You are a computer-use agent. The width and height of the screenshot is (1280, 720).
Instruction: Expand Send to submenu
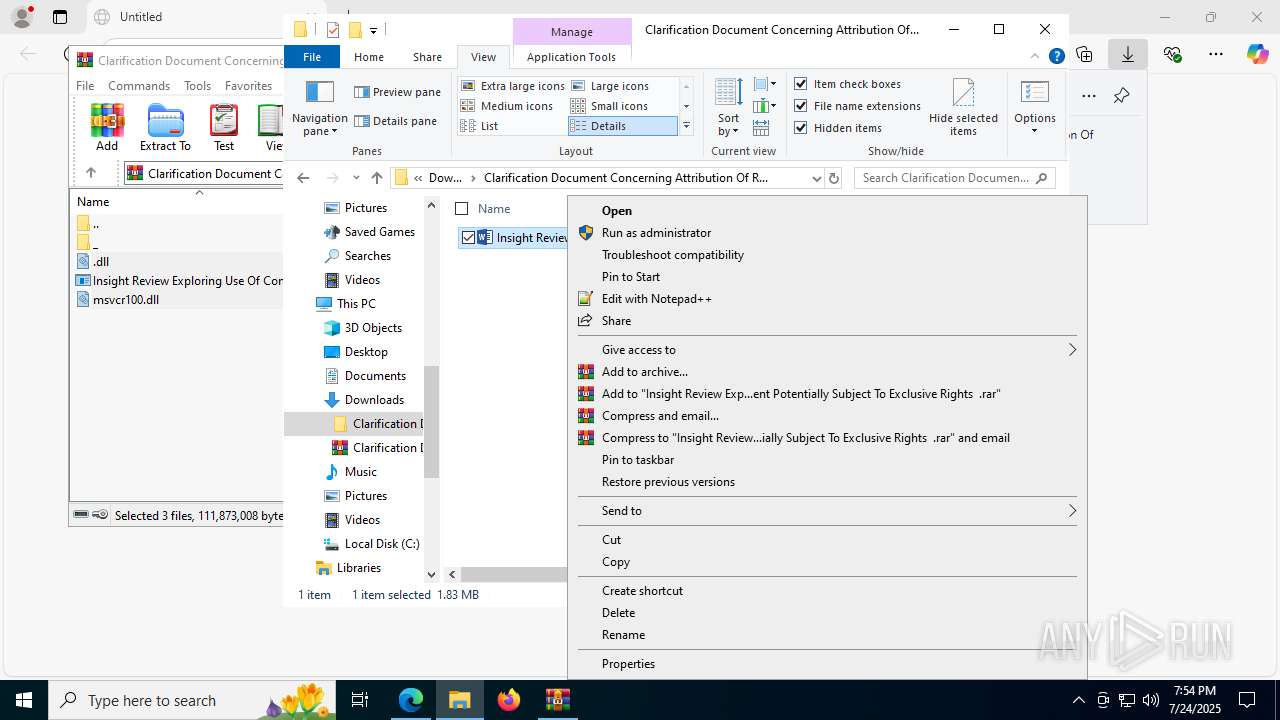[827, 511]
